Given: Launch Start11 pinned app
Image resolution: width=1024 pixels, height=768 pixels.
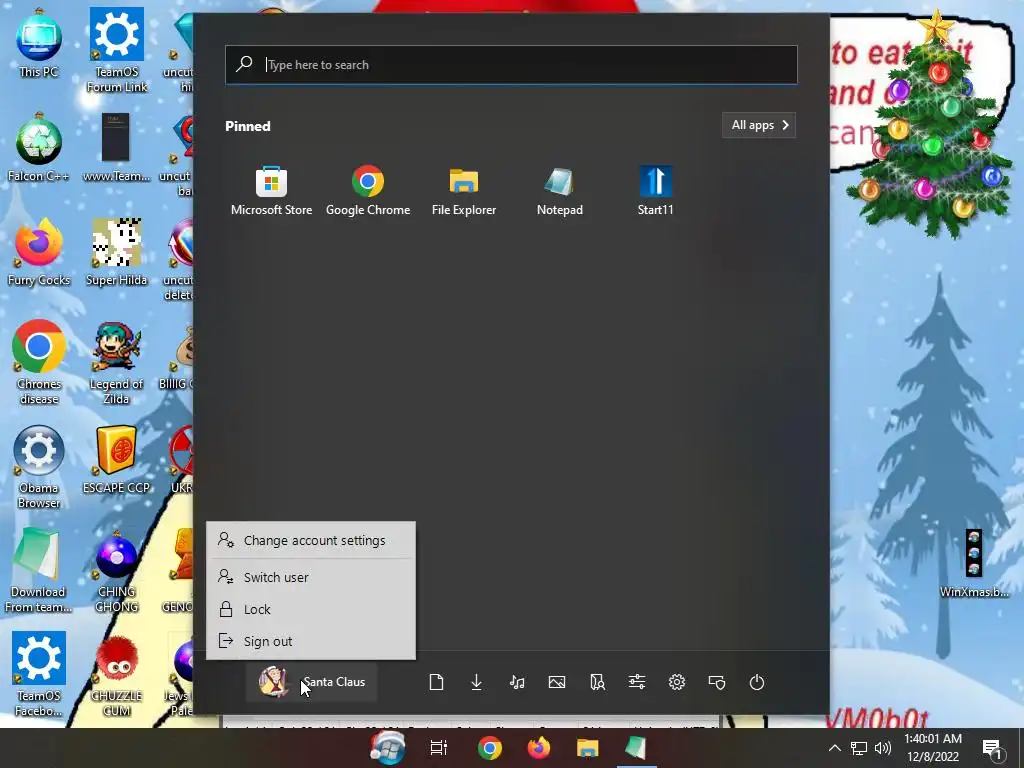Looking at the screenshot, I should pos(655,191).
